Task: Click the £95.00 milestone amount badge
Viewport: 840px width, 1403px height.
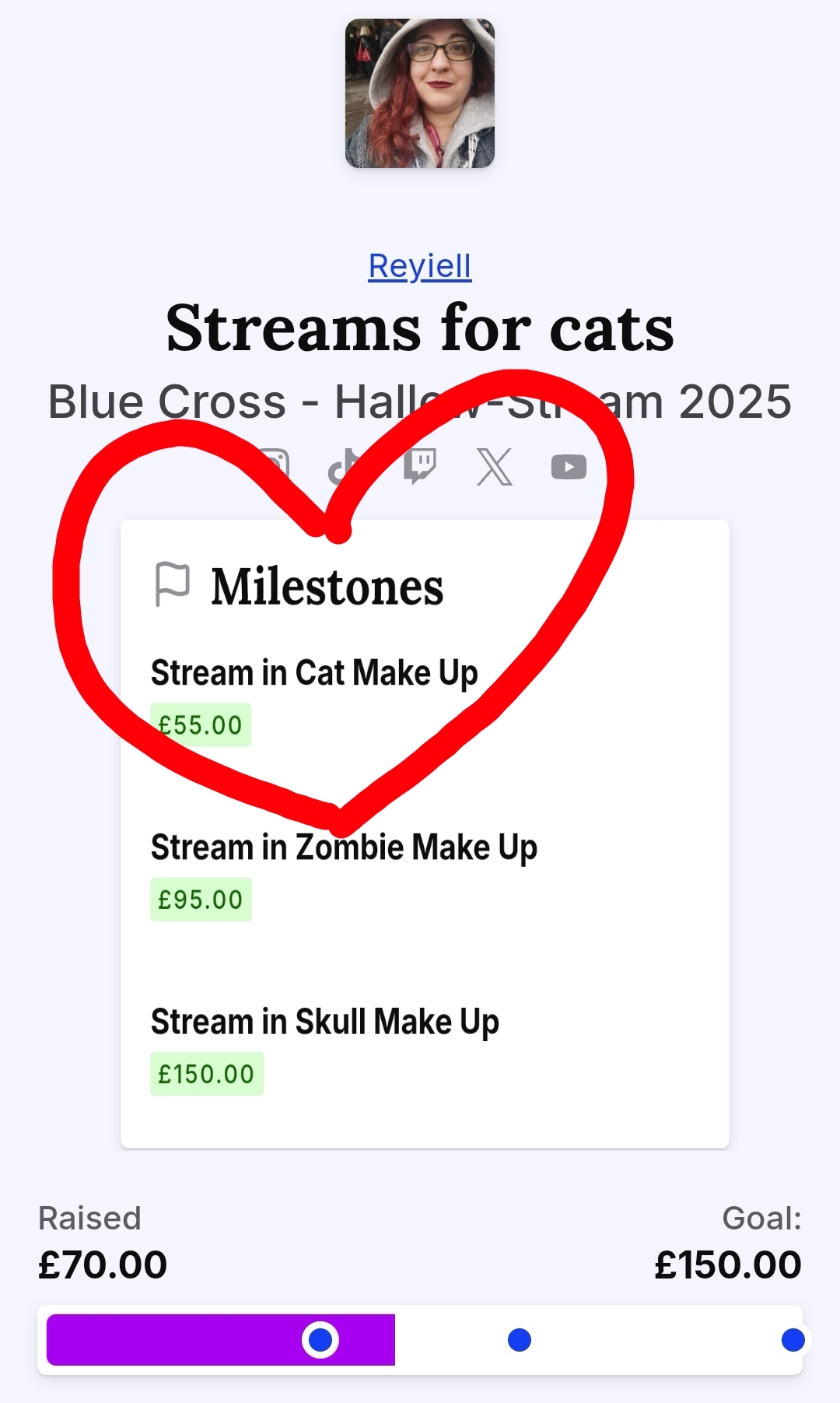Action: point(201,900)
